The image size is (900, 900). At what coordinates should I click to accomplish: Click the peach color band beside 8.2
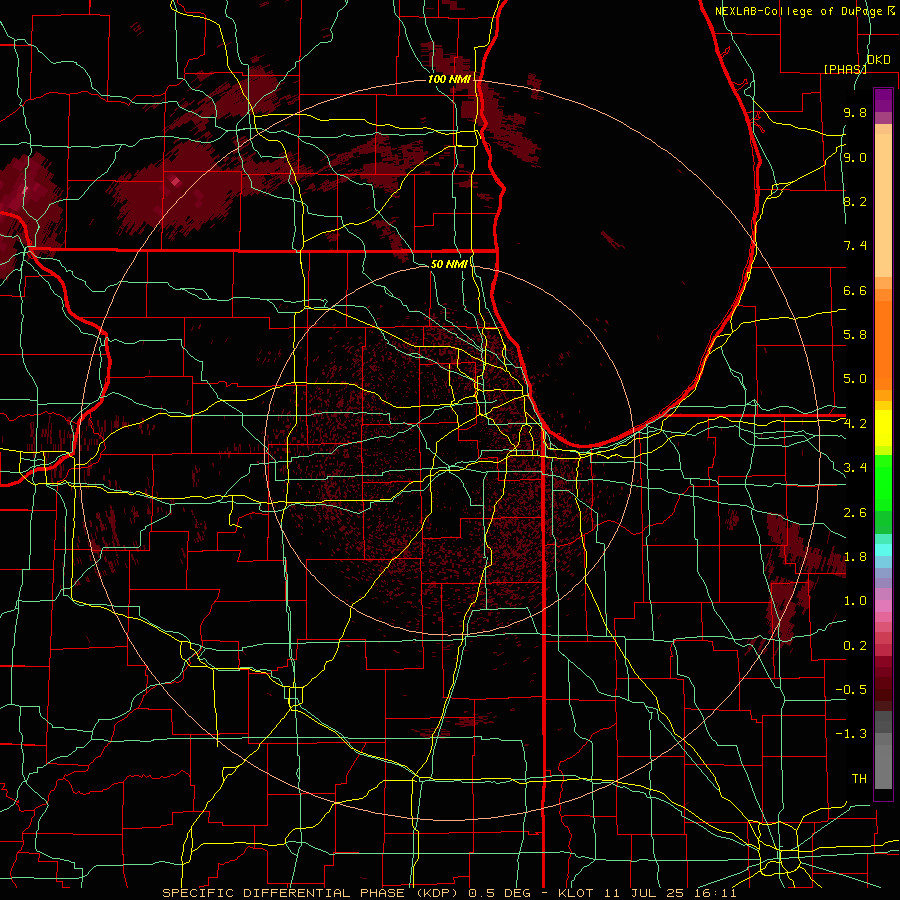tap(883, 205)
